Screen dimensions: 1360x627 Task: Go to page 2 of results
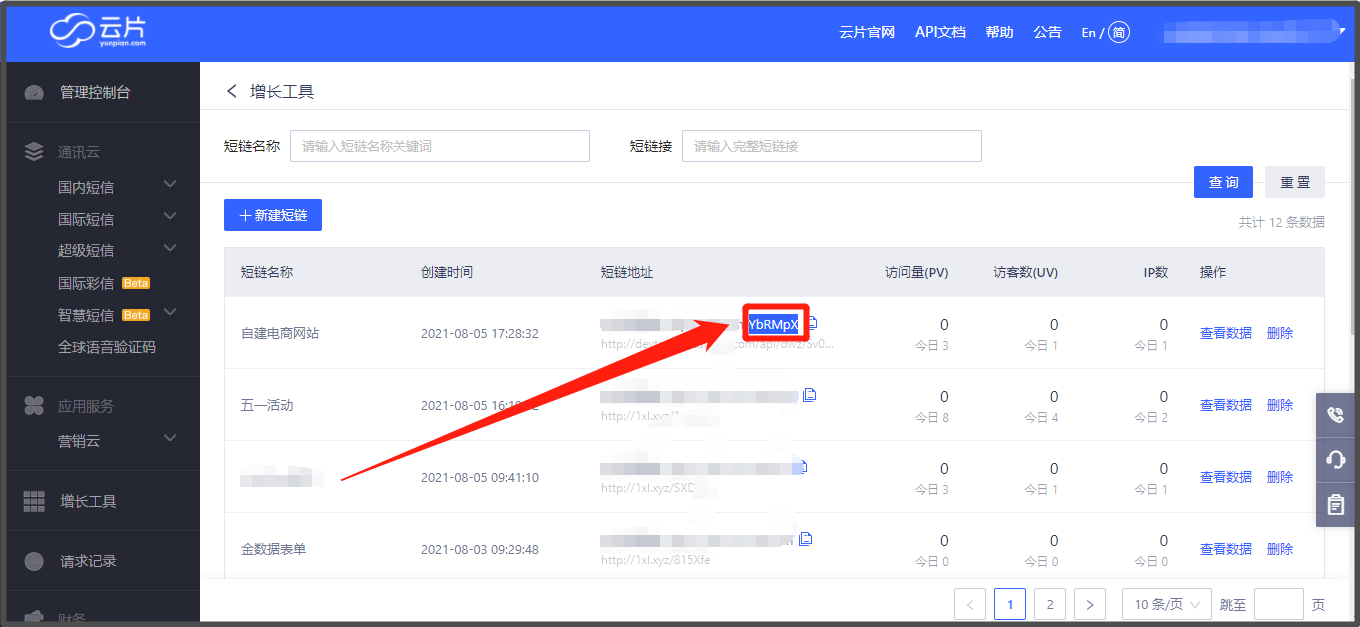(1049, 604)
